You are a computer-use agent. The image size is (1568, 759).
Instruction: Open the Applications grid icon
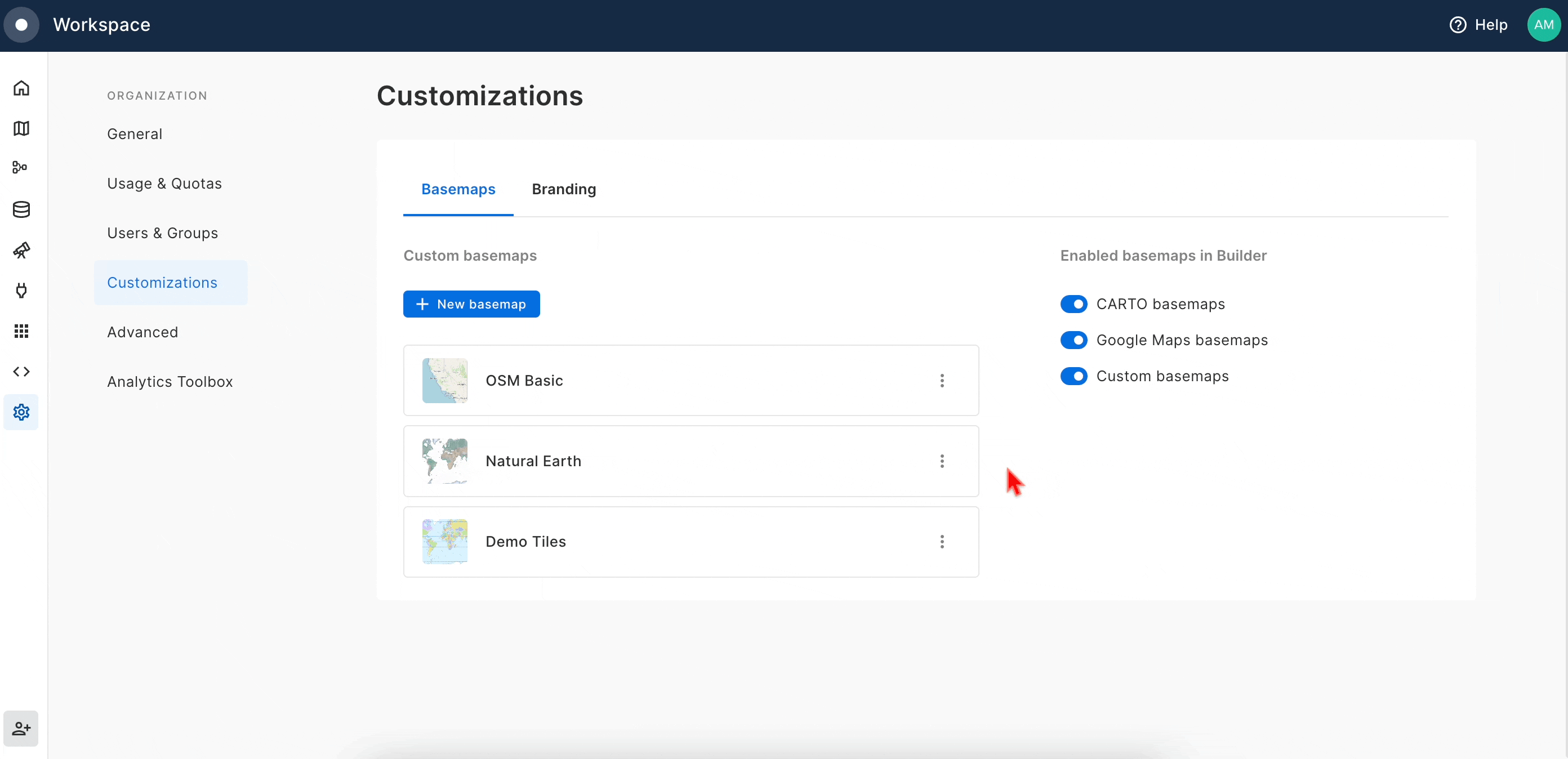[x=21, y=331]
